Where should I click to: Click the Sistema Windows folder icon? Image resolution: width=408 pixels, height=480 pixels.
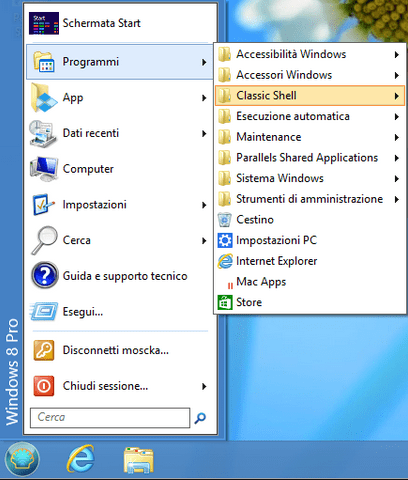click(x=224, y=178)
